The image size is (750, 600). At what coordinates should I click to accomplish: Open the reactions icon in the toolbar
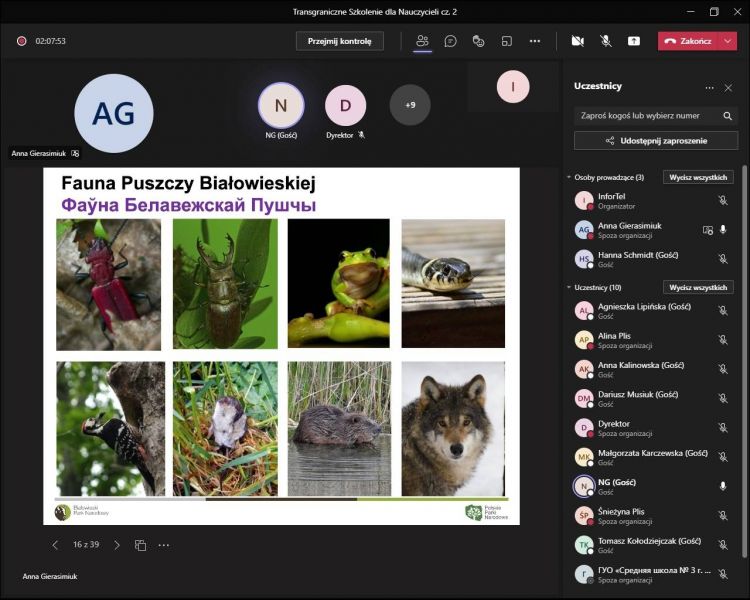(478, 41)
